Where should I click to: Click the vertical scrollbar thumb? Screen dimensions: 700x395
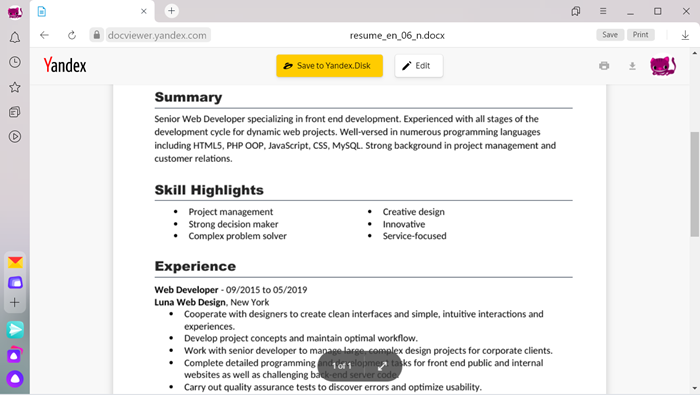[x=694, y=184]
